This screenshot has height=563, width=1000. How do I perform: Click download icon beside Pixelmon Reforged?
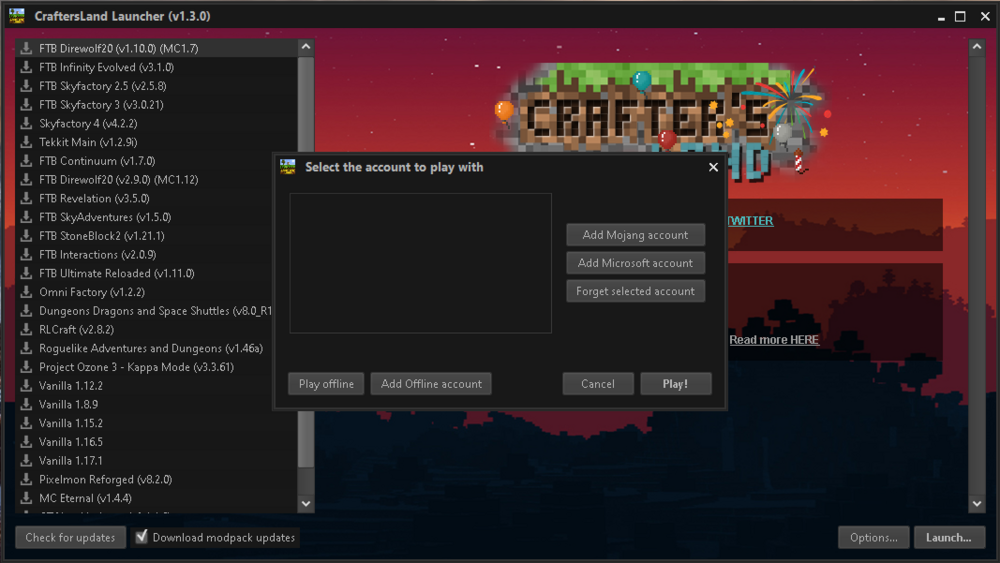(x=27, y=479)
